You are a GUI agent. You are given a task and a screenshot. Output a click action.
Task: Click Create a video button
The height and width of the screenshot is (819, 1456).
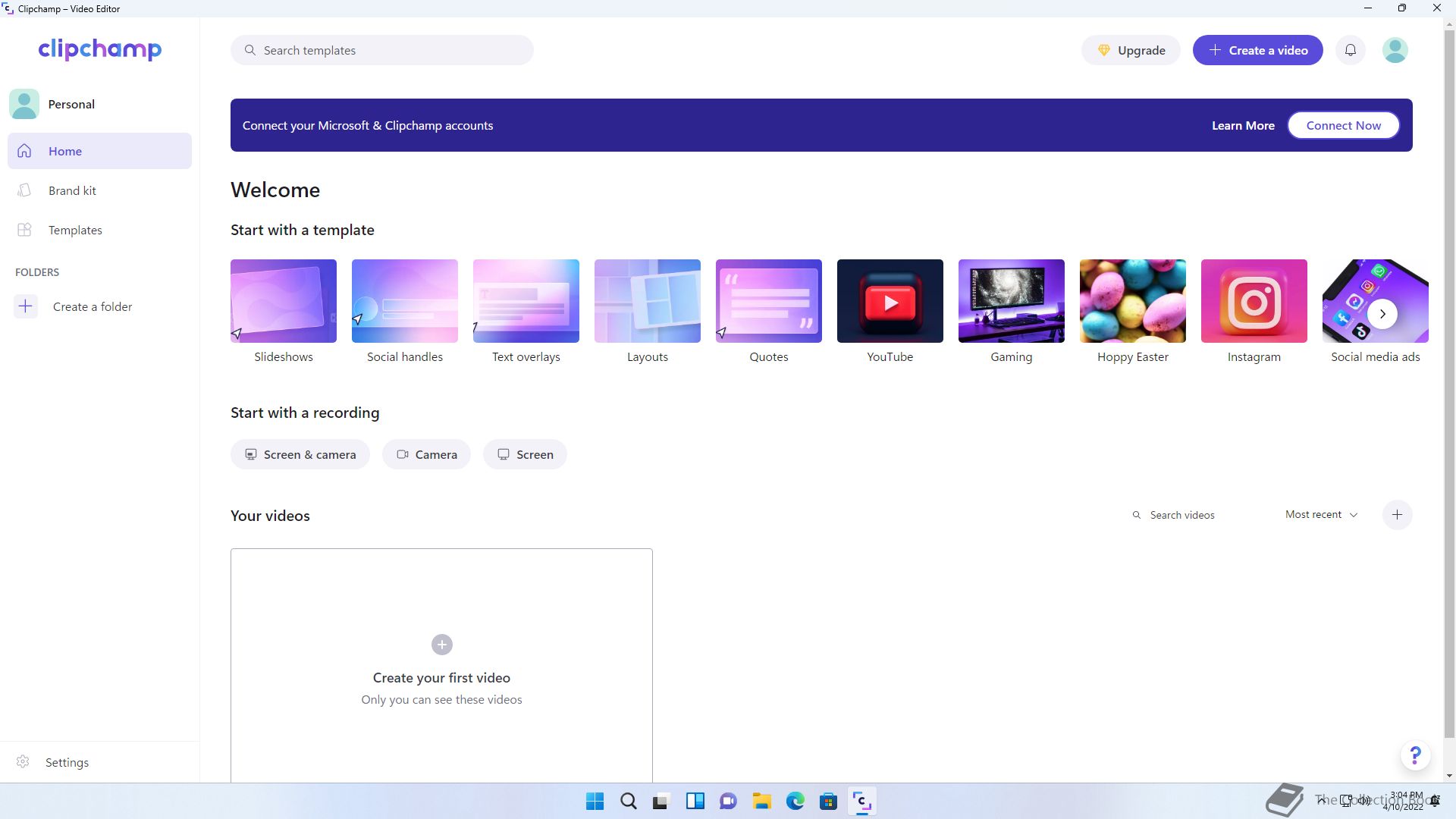coord(1257,50)
